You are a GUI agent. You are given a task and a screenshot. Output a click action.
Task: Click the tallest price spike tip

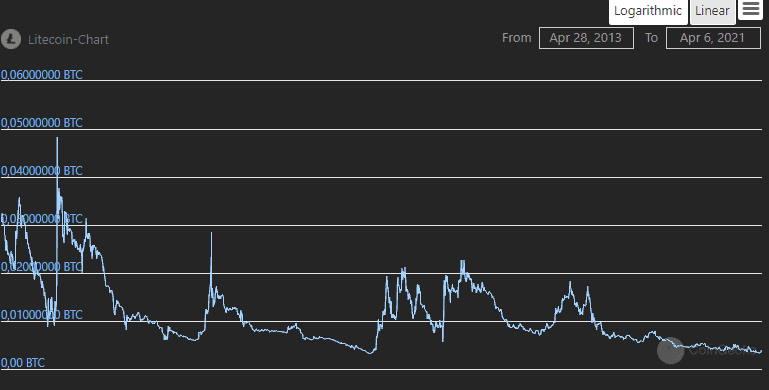point(57,138)
